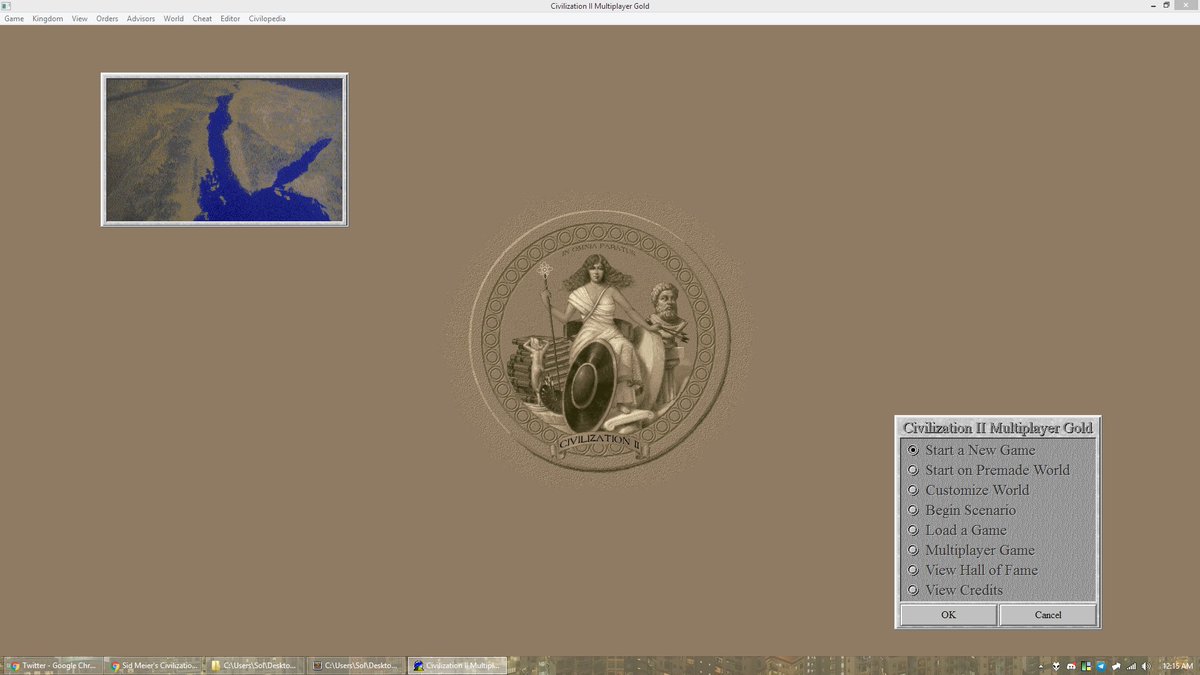Select the View Hall of Fame option
This screenshot has width=1200, height=675.
pyautogui.click(x=972, y=570)
